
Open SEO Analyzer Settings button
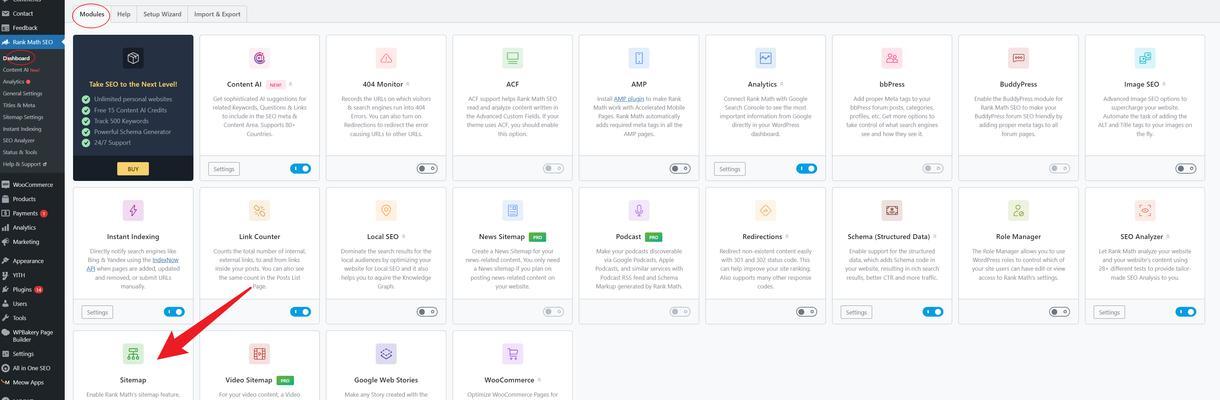(1109, 312)
